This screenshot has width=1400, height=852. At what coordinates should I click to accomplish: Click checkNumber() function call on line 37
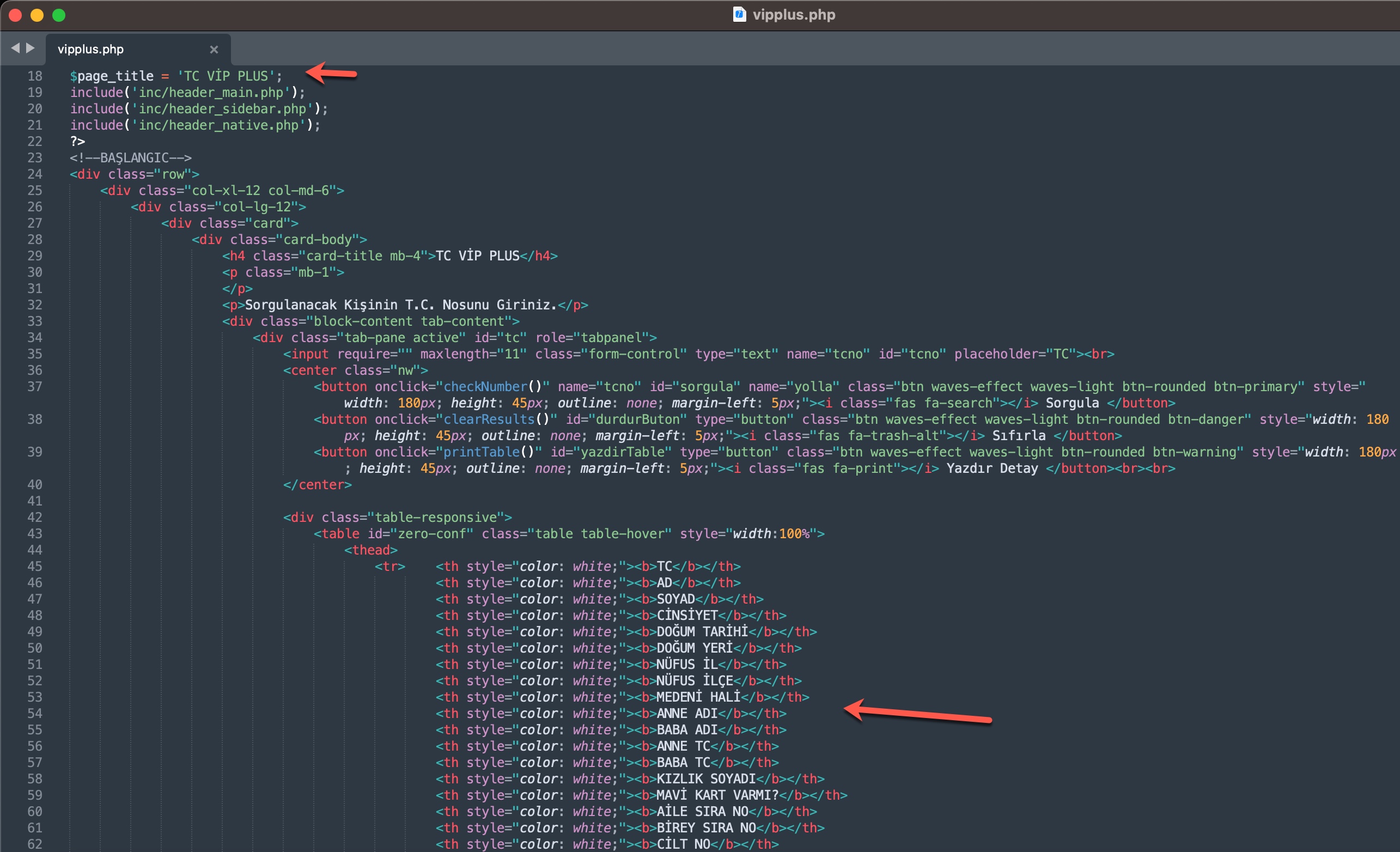click(492, 387)
